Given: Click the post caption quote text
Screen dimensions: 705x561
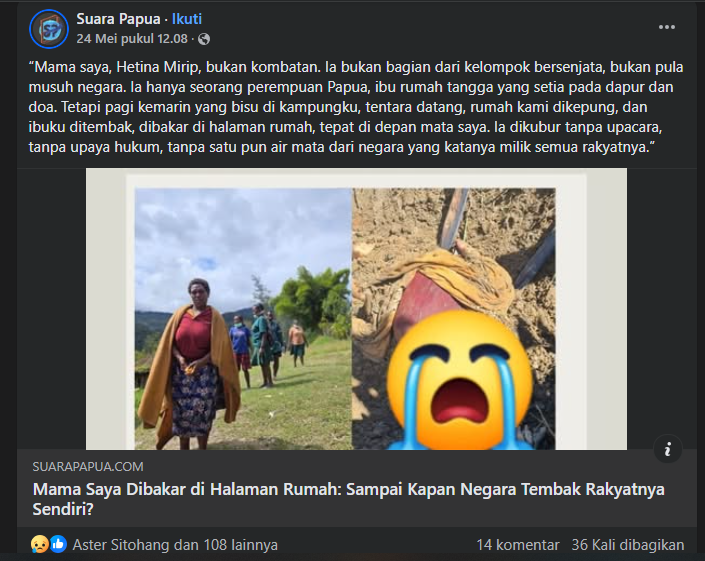Looking at the screenshot, I should [x=356, y=107].
